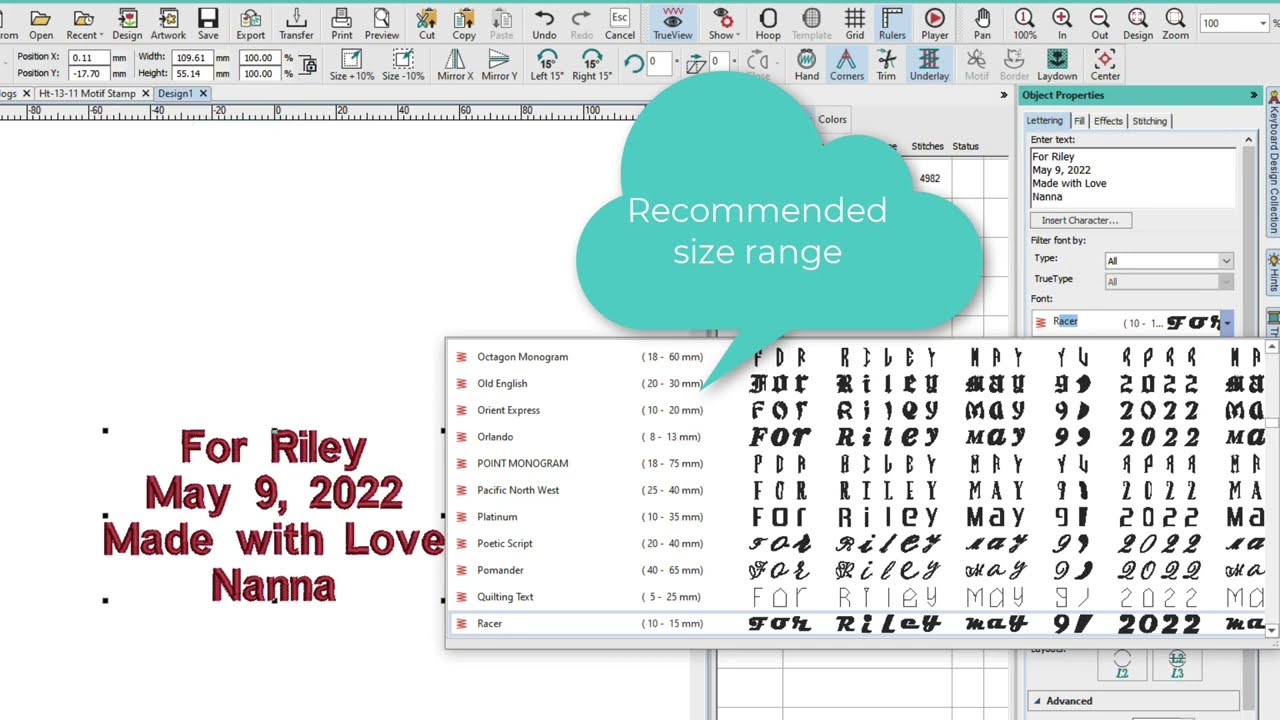Select the Hoop icon

[x=768, y=23]
